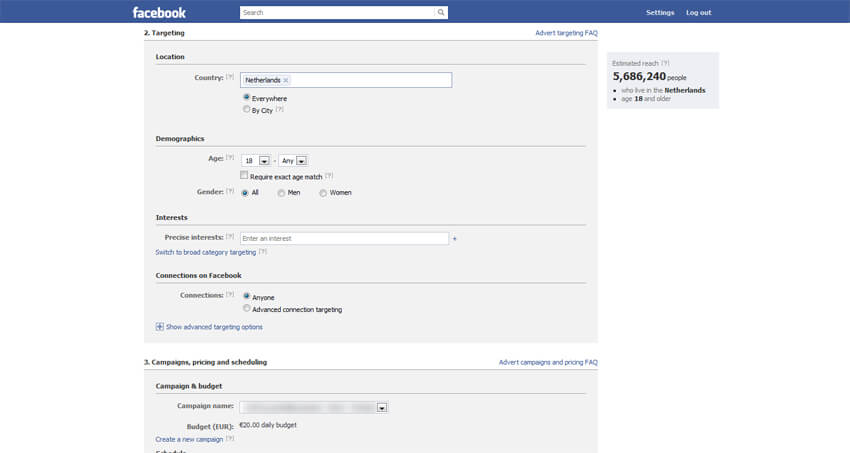Image resolution: width=850 pixels, height=453 pixels.
Task: Click the search magnifier button
Action: click(x=441, y=12)
